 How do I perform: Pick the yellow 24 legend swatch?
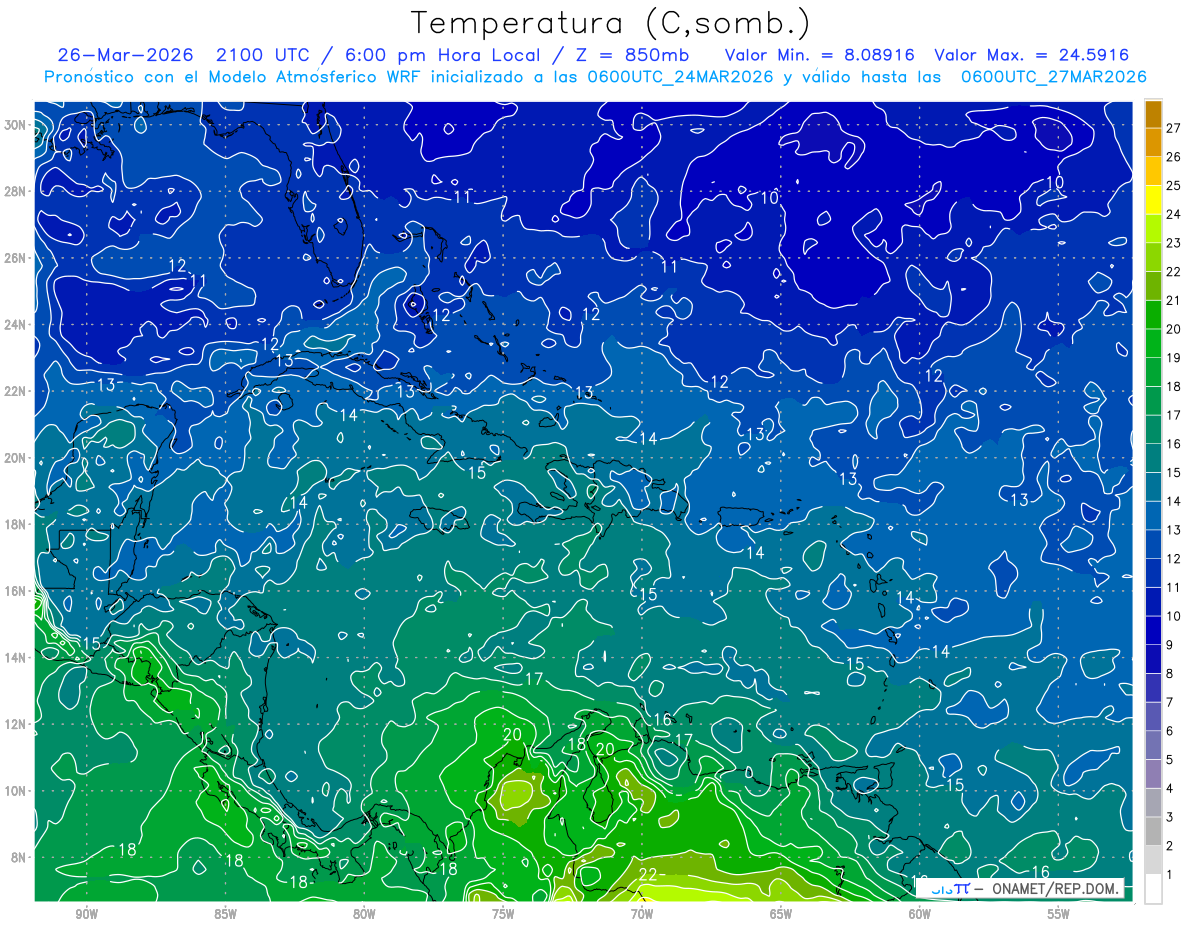[1153, 199]
